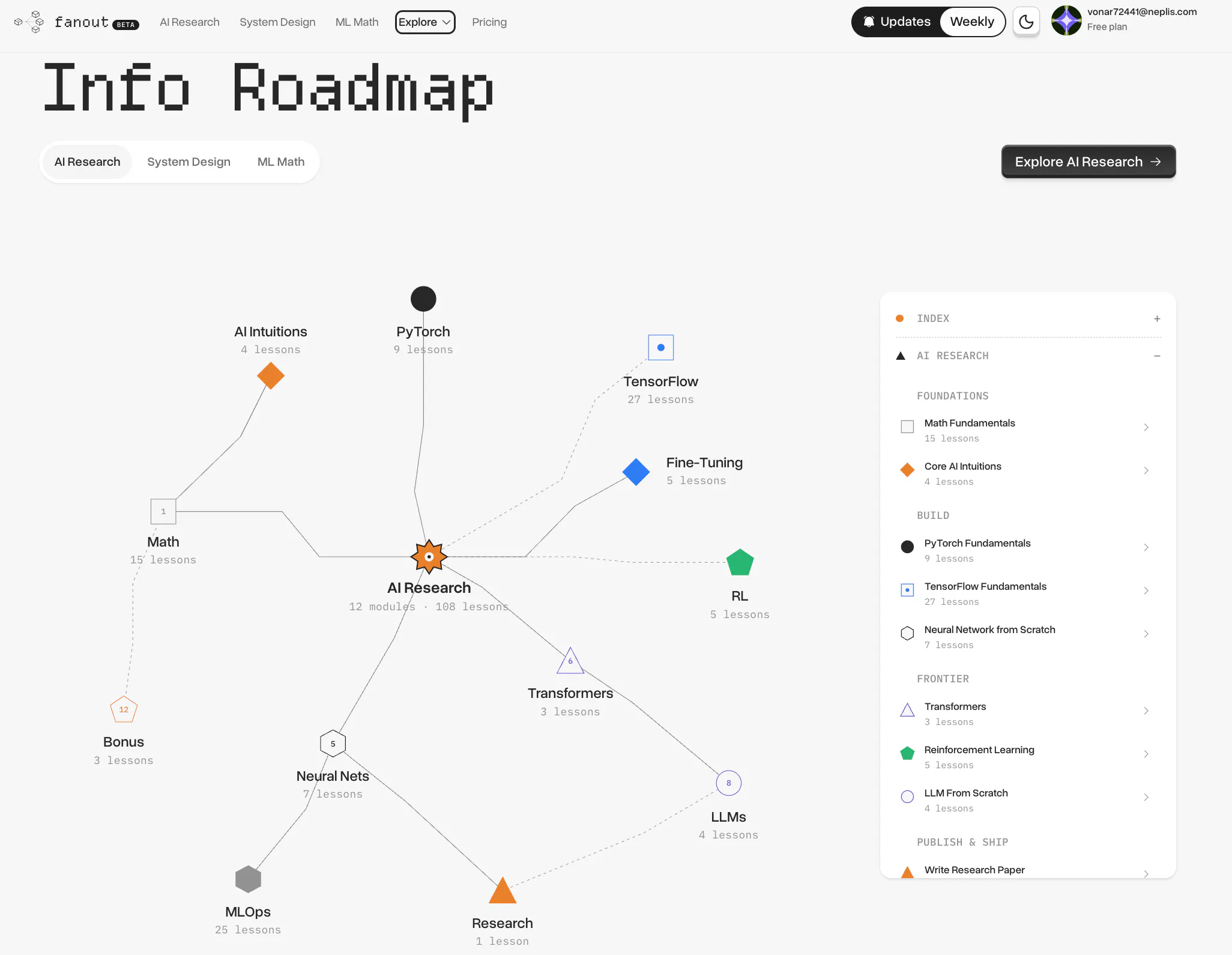Open Write Research Paper entry
Viewport: 1232px width, 955px height.
(x=1028, y=870)
